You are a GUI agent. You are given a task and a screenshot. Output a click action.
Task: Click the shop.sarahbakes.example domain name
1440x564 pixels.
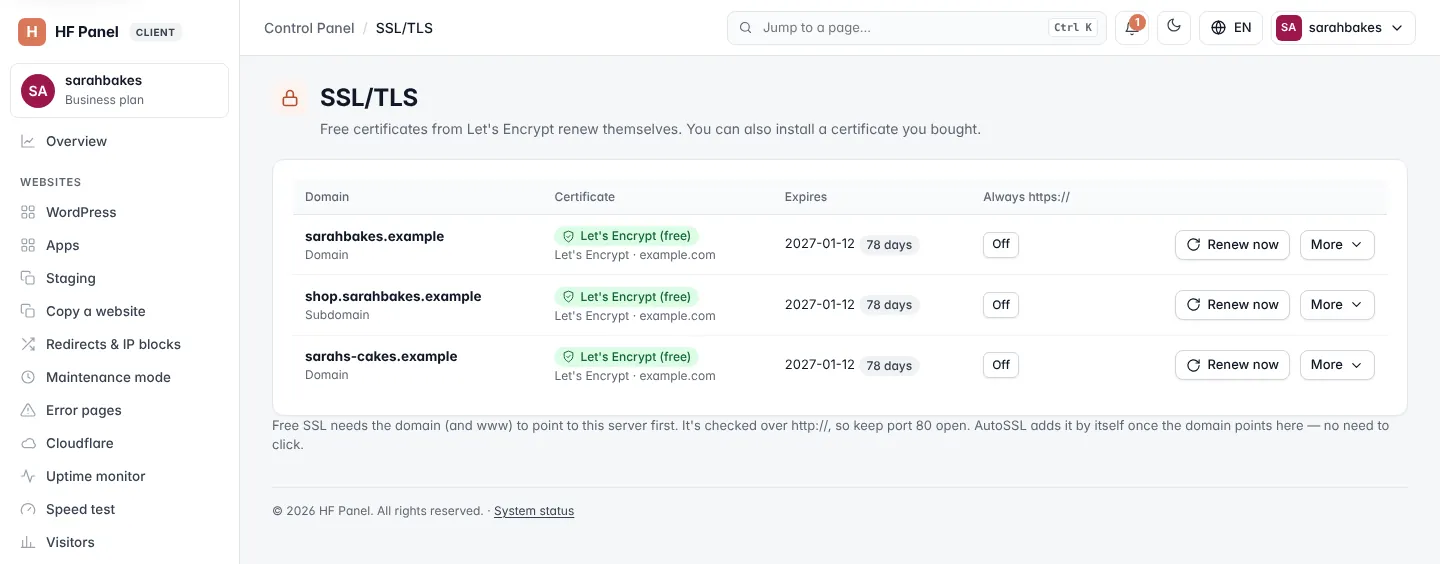point(393,297)
